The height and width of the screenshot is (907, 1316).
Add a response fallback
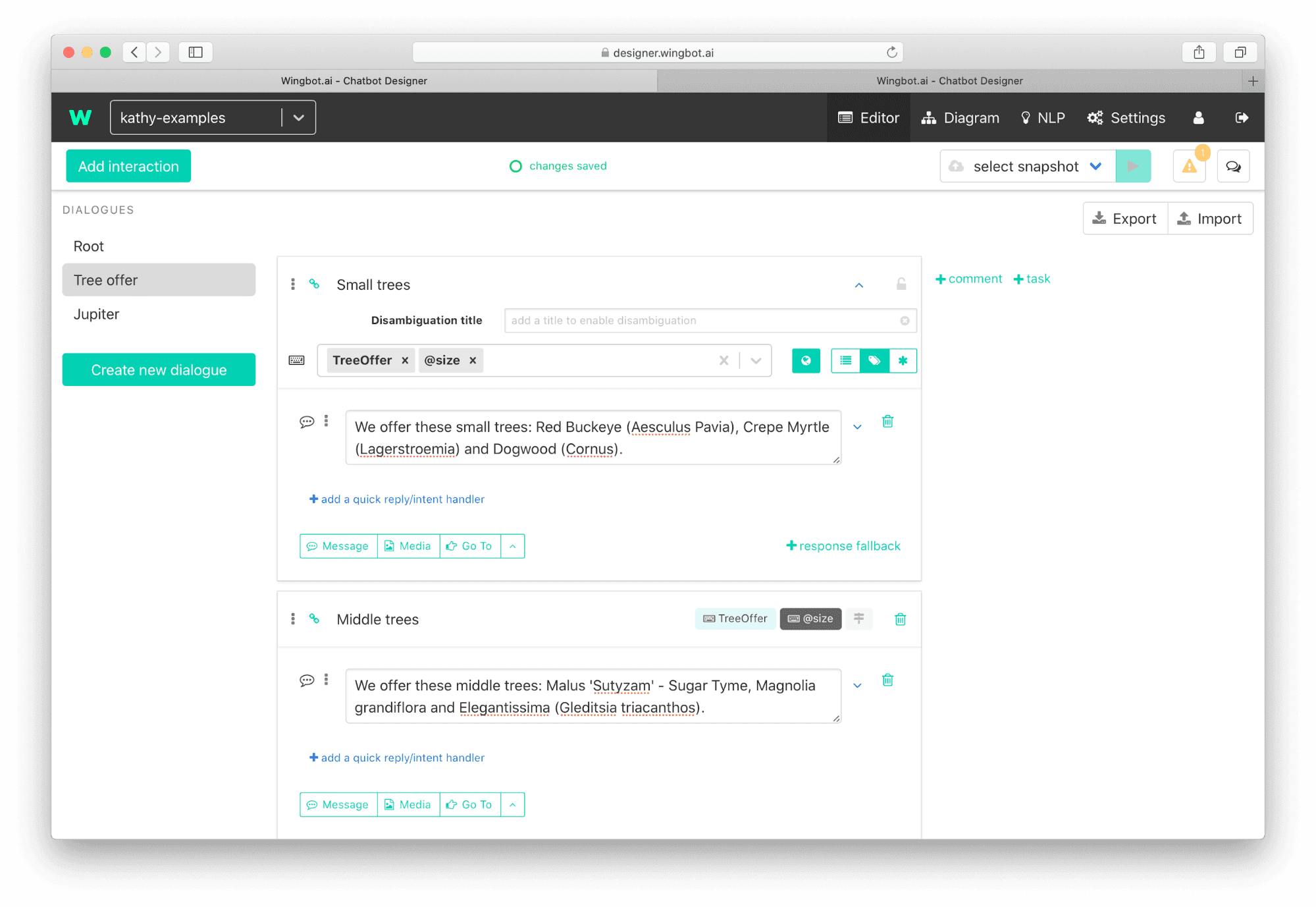coord(843,546)
